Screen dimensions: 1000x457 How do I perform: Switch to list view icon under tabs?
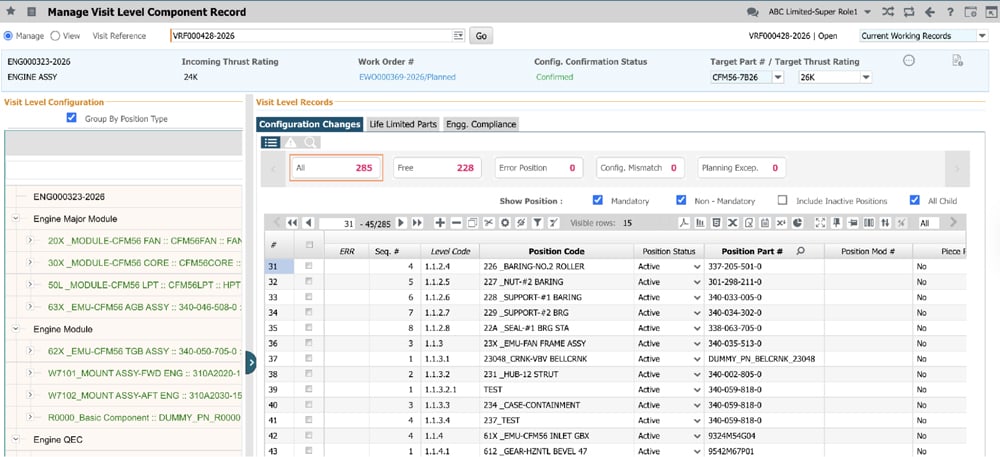[271, 142]
